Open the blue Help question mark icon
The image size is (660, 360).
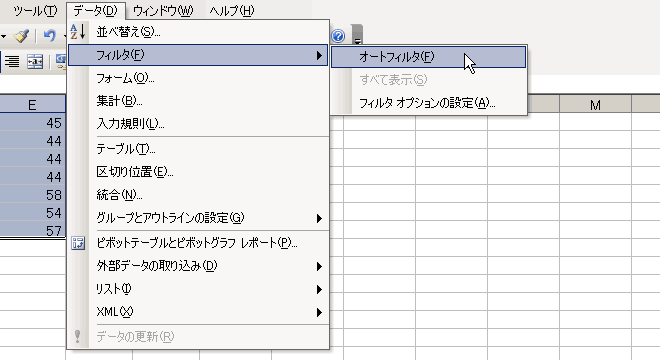pyautogui.click(x=338, y=36)
